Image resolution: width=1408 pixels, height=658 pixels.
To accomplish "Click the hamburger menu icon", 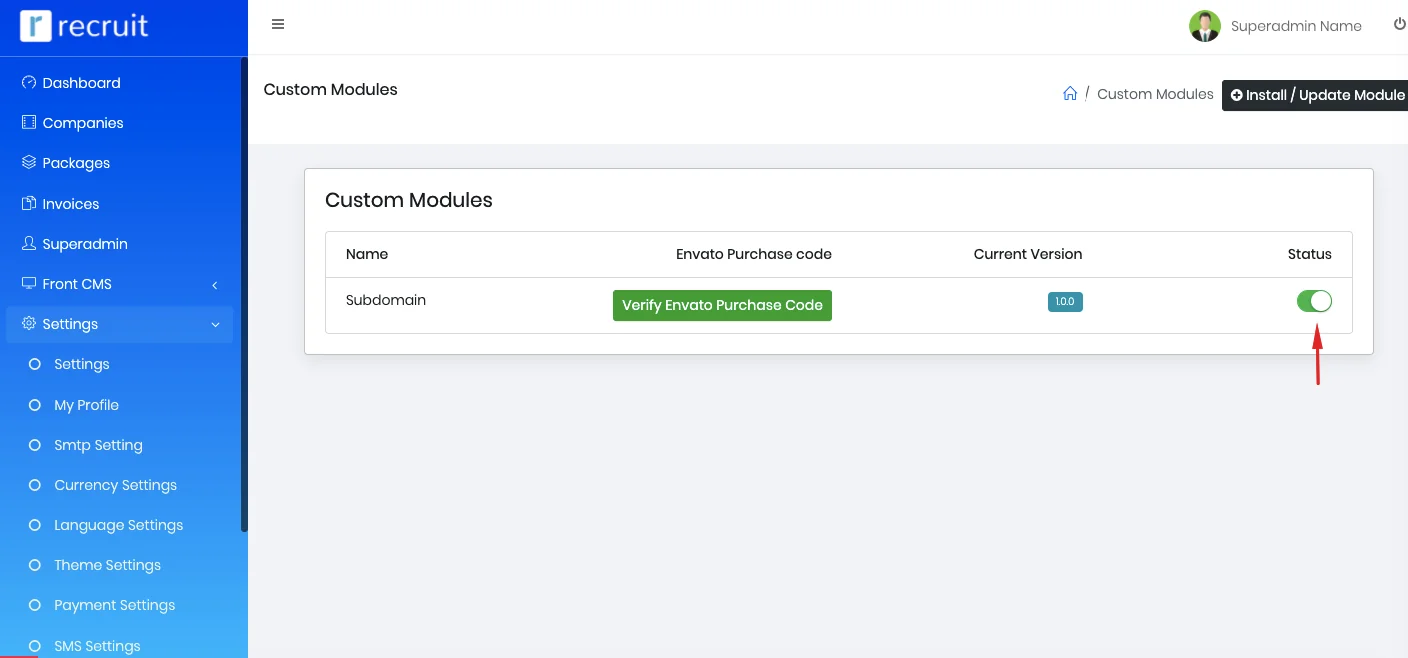I will [278, 25].
